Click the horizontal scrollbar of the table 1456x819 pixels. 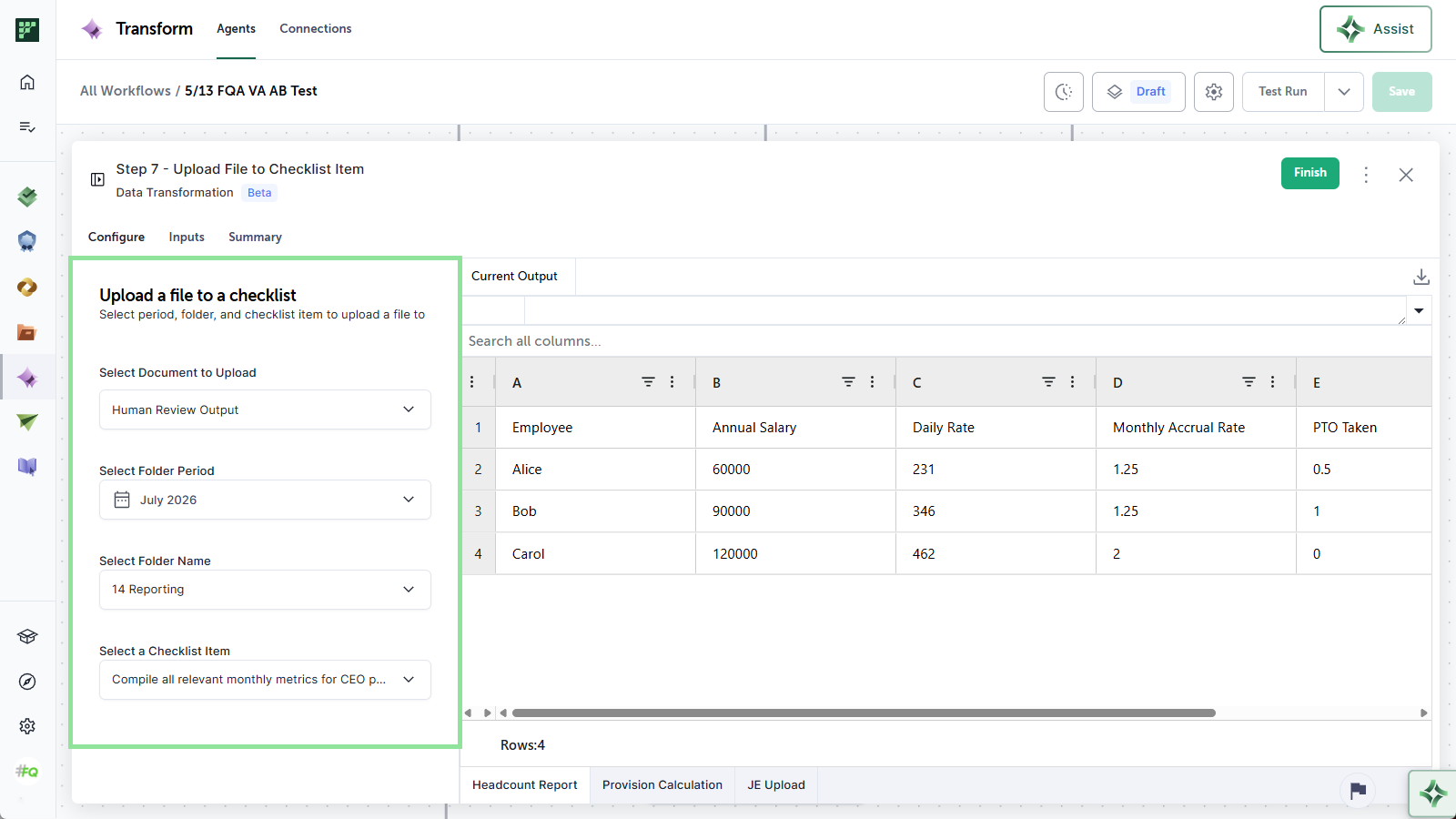(x=864, y=713)
